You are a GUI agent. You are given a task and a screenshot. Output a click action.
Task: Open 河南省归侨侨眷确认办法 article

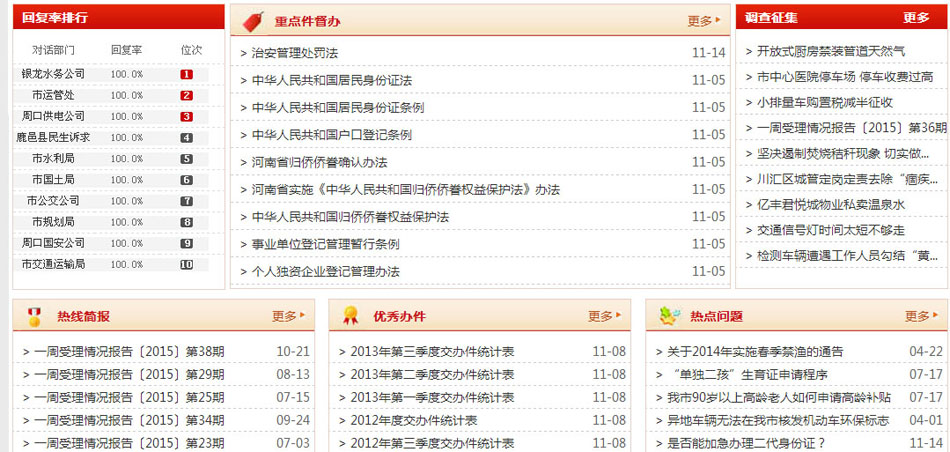(x=318, y=162)
